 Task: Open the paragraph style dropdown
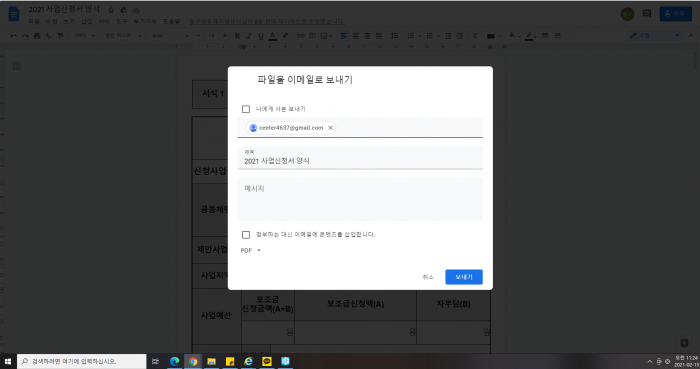click(123, 36)
